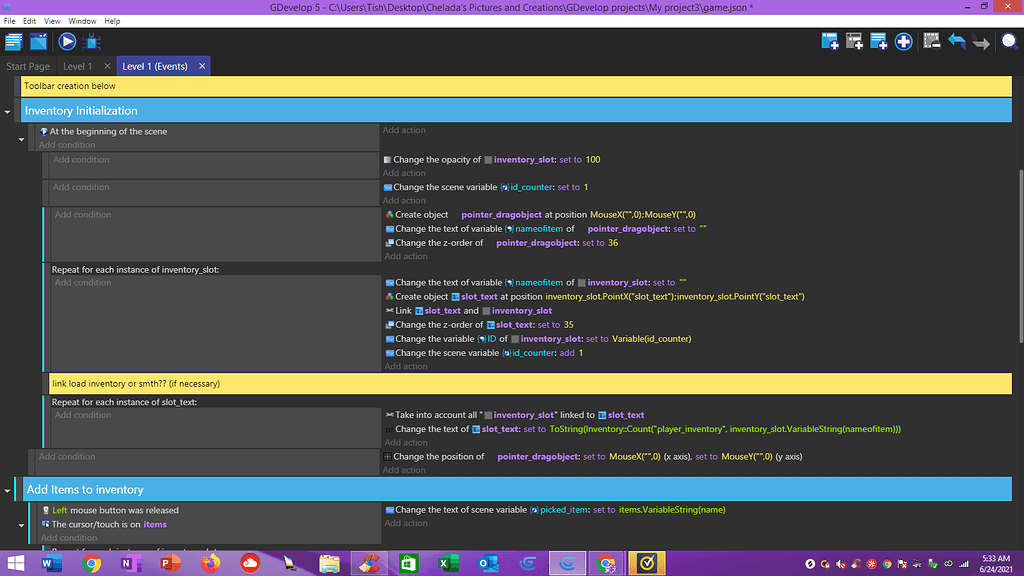The width and height of the screenshot is (1024, 576).
Task: Click the Add a new event icon
Action: [829, 41]
